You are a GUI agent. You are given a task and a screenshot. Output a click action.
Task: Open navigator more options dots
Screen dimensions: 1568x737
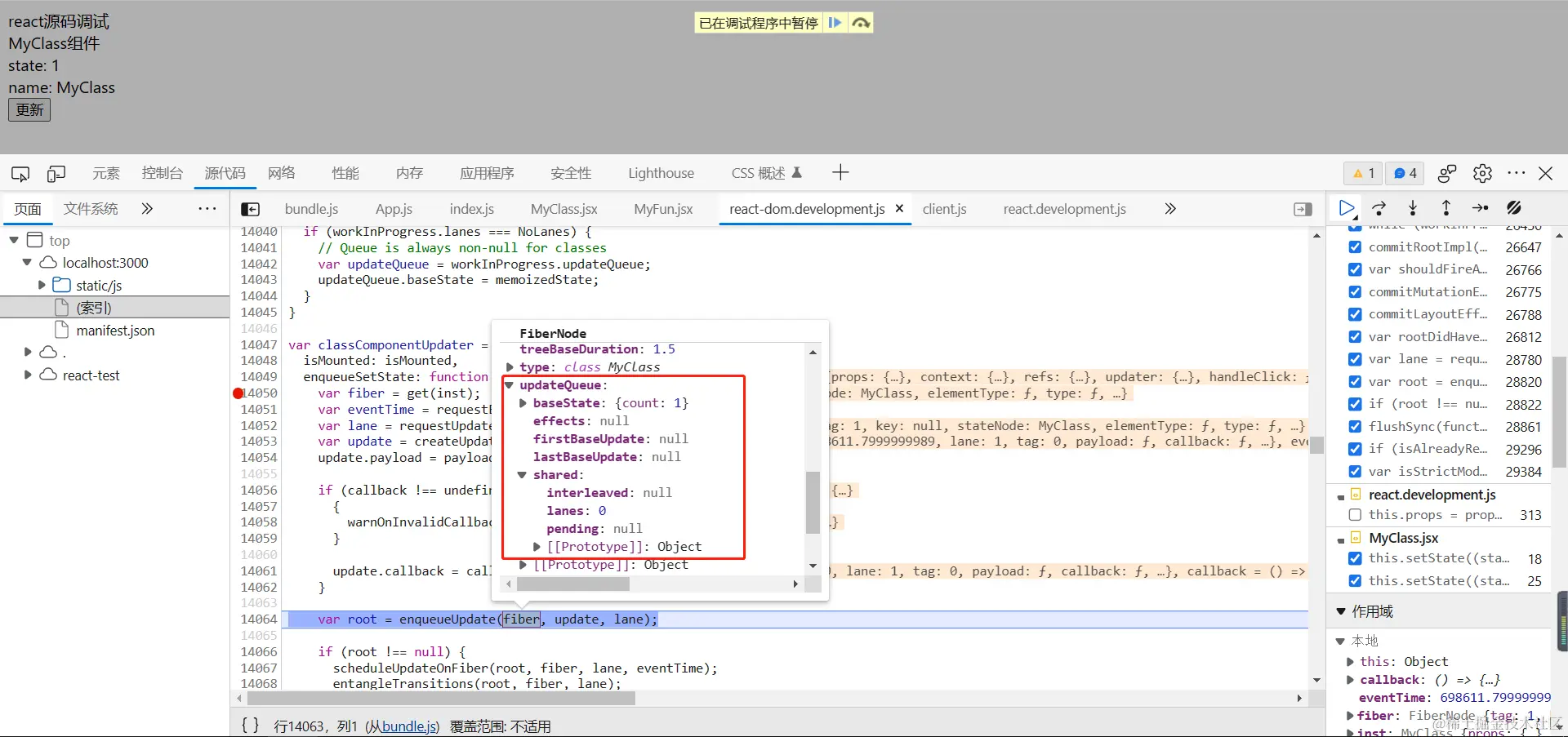point(207,209)
